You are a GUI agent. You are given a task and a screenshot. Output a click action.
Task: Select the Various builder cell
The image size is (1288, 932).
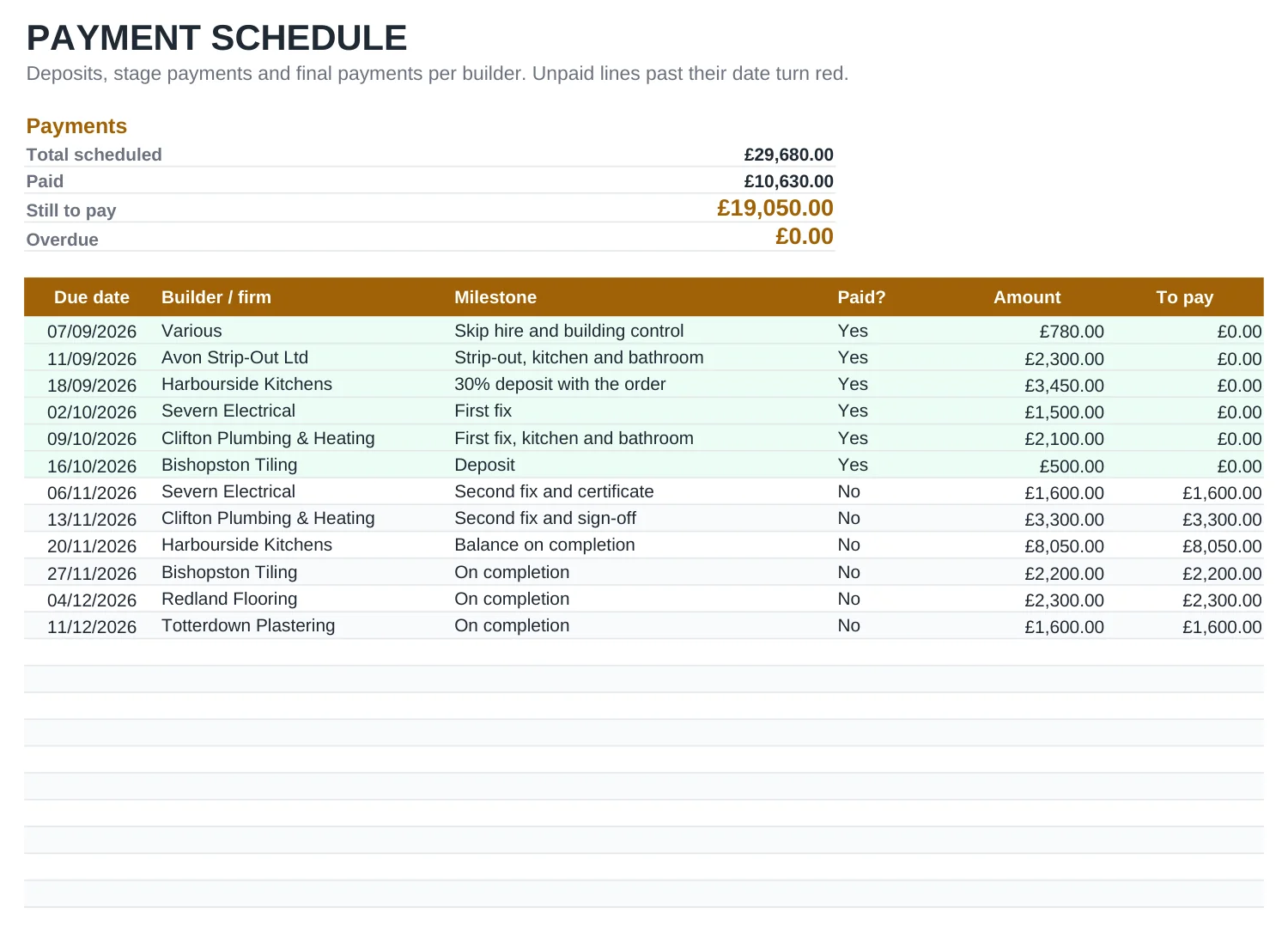click(191, 331)
